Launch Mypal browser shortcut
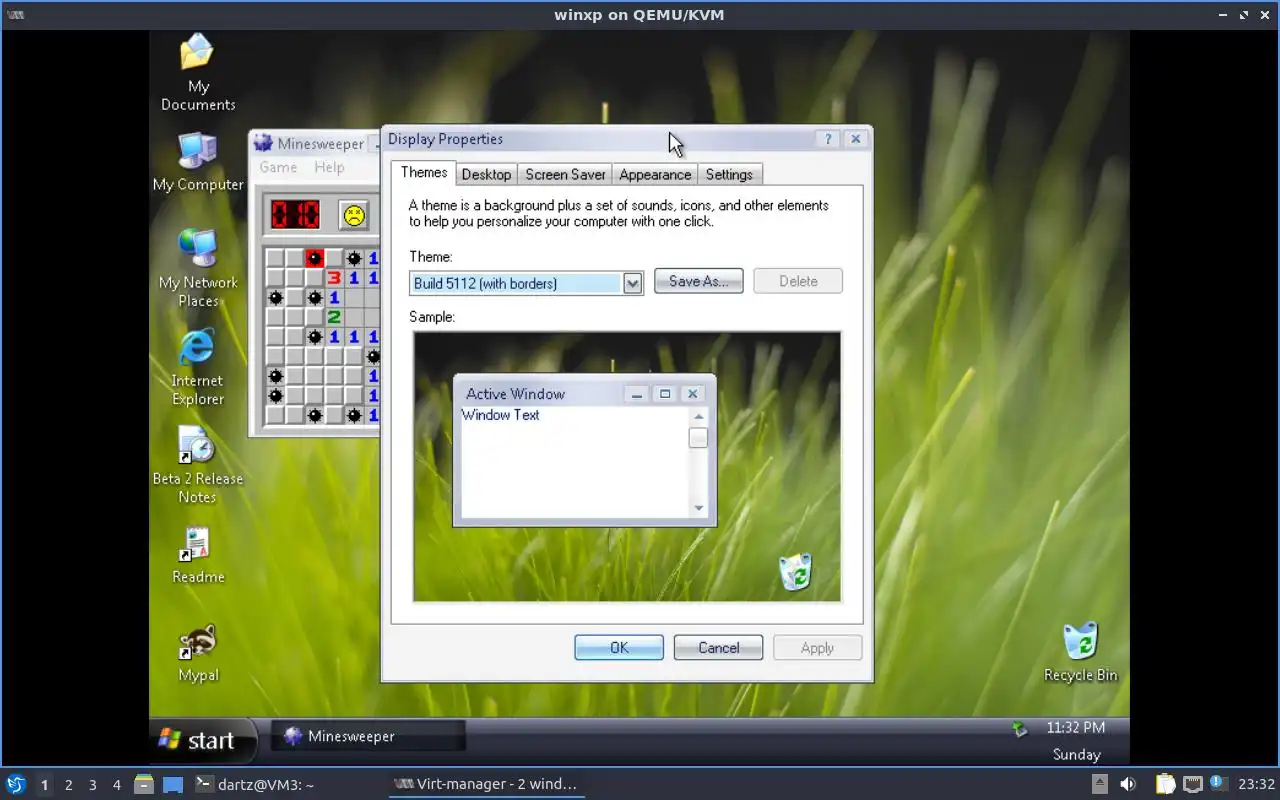 [197, 653]
